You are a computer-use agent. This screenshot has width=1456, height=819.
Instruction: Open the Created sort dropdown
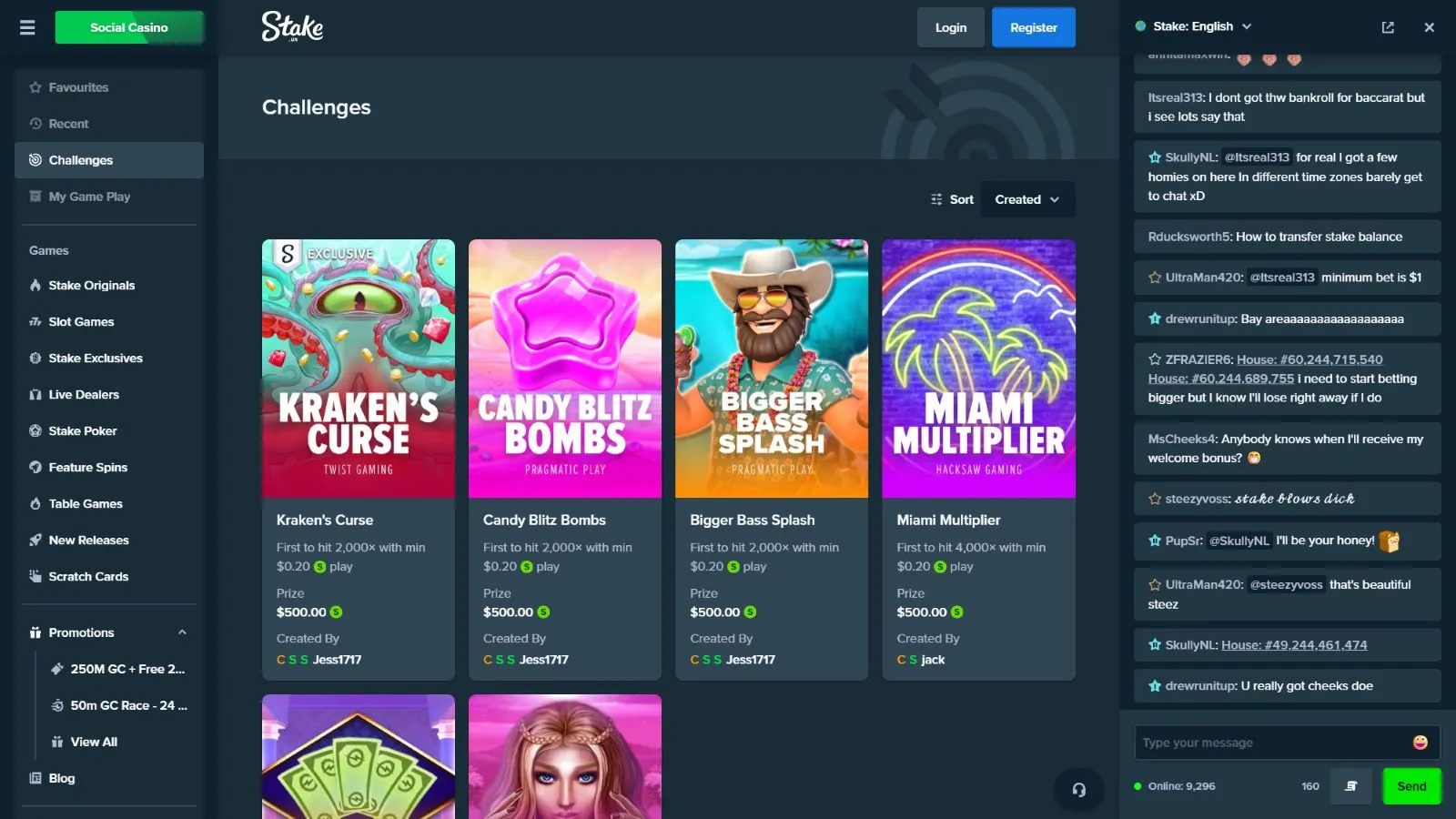[x=1027, y=199]
